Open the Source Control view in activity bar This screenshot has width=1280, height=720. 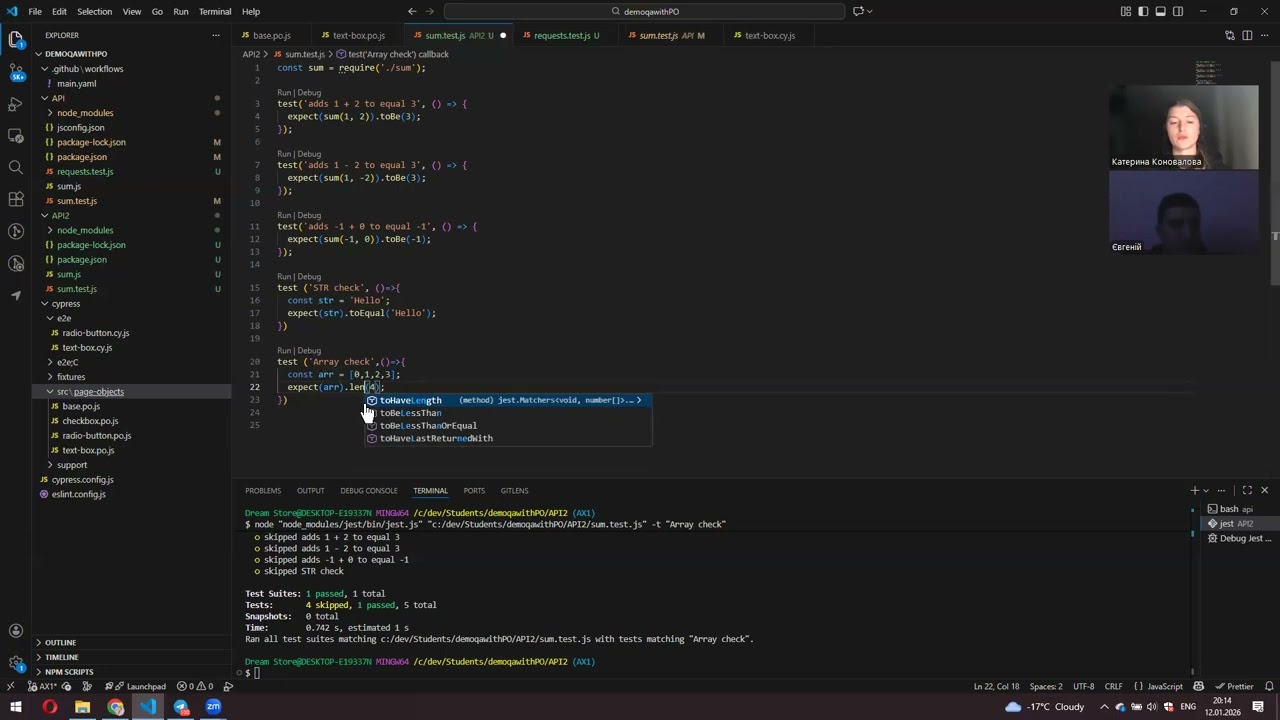(x=16, y=72)
